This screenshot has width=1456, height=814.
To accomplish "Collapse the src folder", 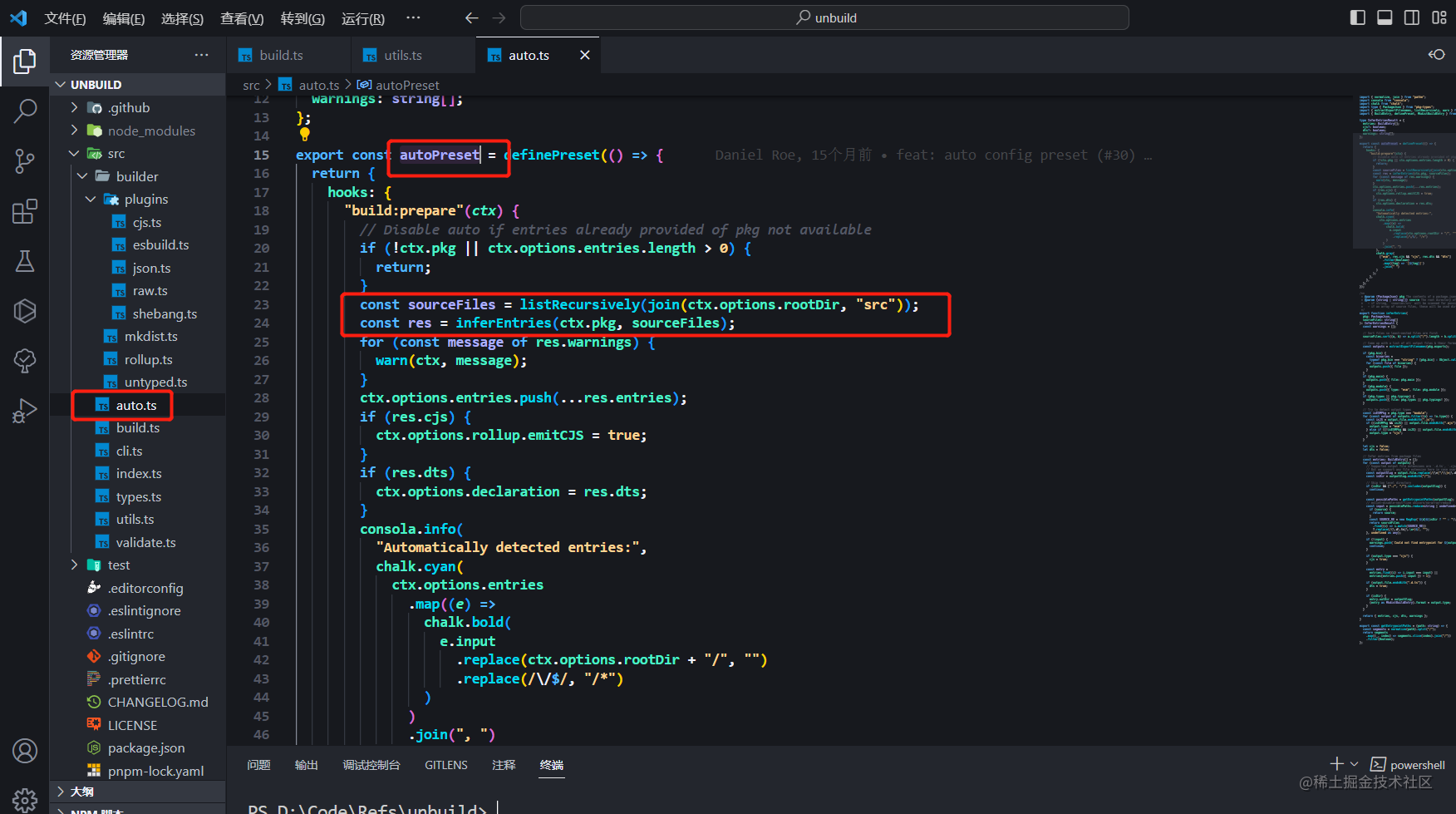I will point(138,153).
